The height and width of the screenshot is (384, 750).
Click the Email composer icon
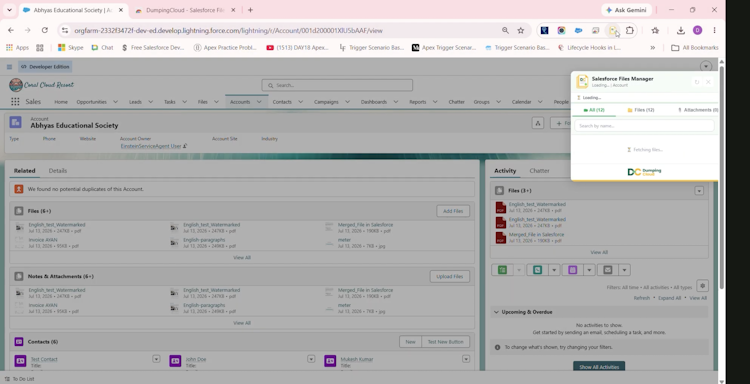(608, 270)
